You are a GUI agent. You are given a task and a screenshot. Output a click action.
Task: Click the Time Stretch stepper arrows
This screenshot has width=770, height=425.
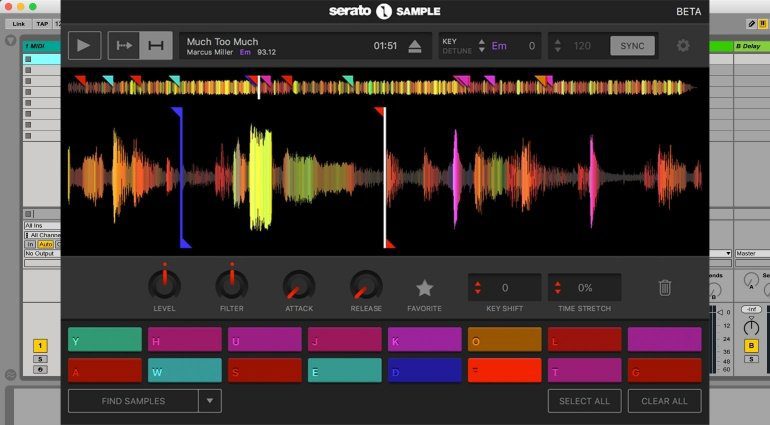(x=558, y=288)
